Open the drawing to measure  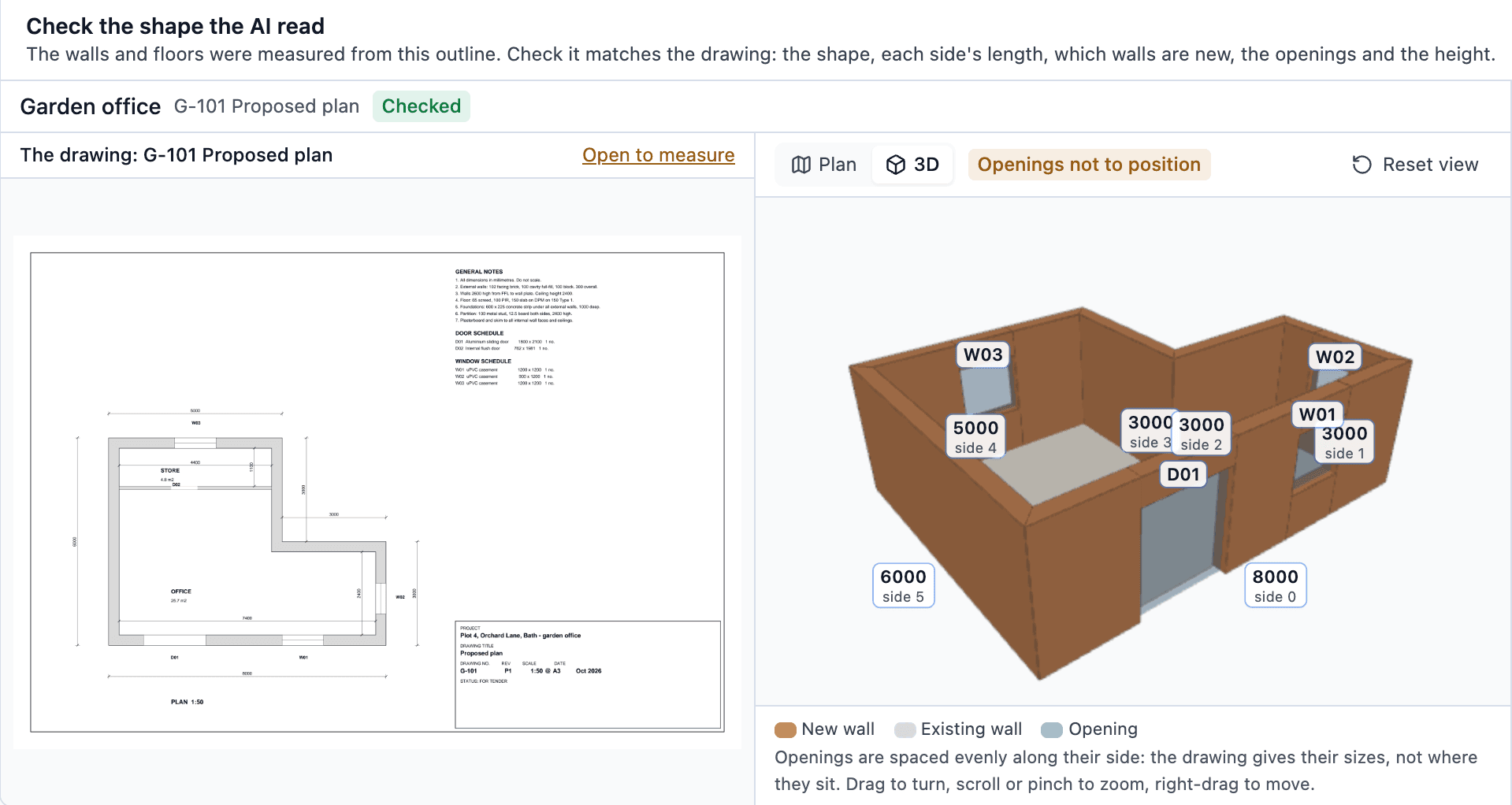pyautogui.click(x=658, y=155)
